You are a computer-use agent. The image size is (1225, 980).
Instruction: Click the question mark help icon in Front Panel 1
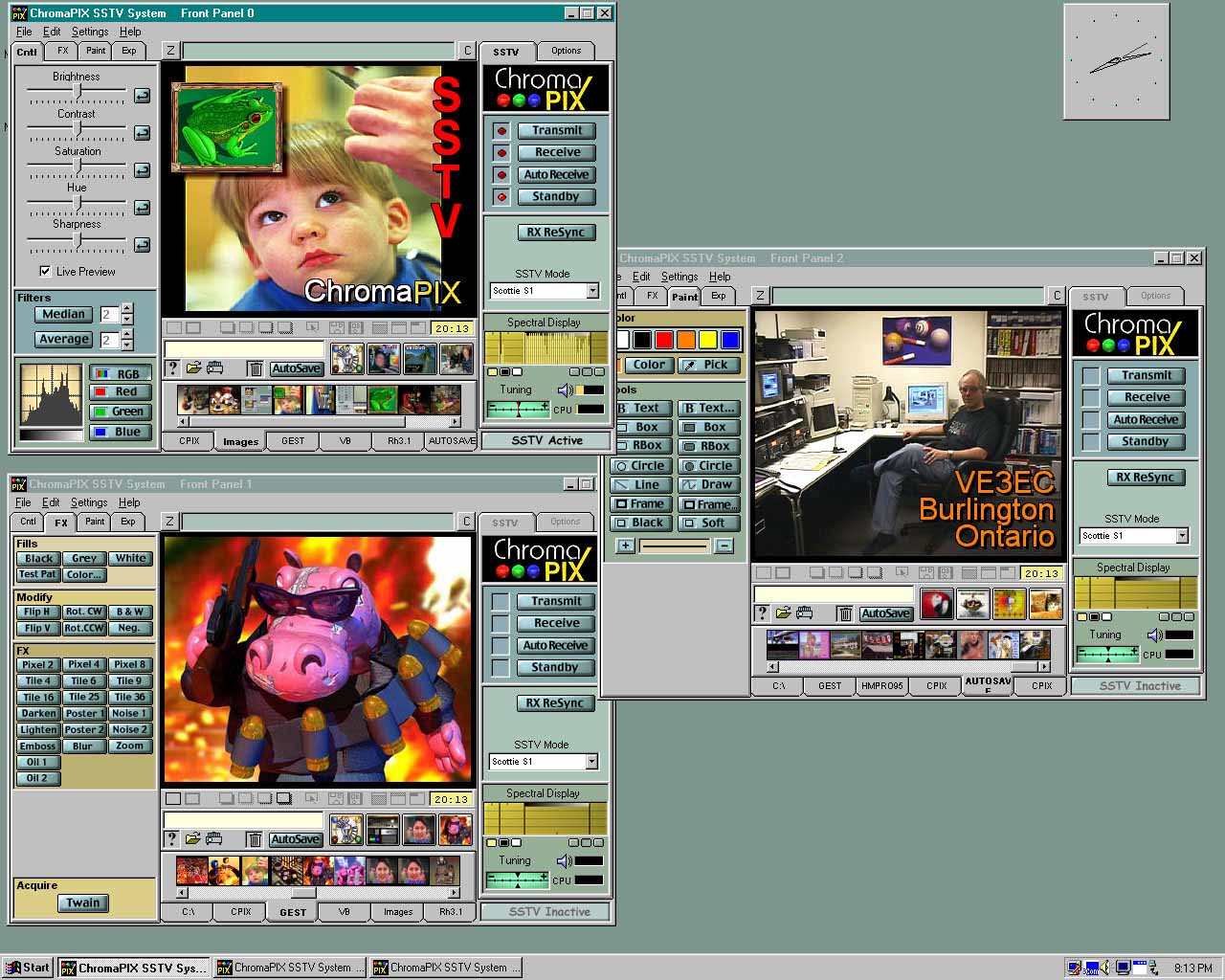click(x=172, y=839)
